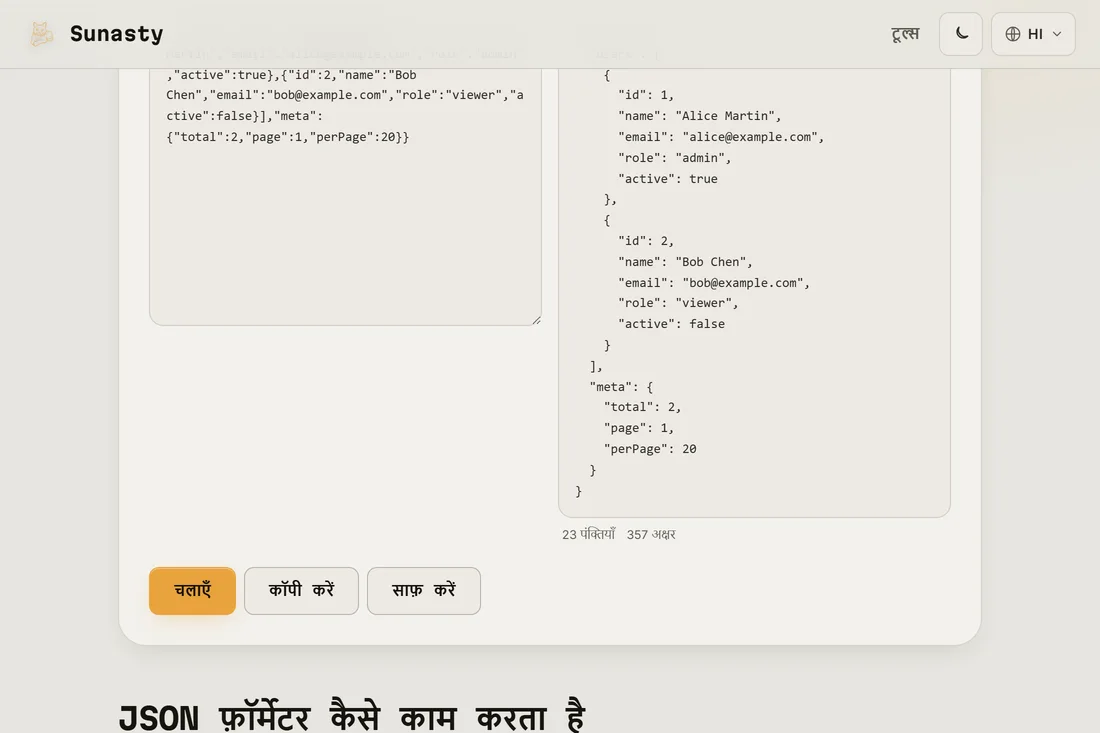Screen dimensions: 1100x733
Task: Grab the textarea resize handle corner
Action: [536, 320]
